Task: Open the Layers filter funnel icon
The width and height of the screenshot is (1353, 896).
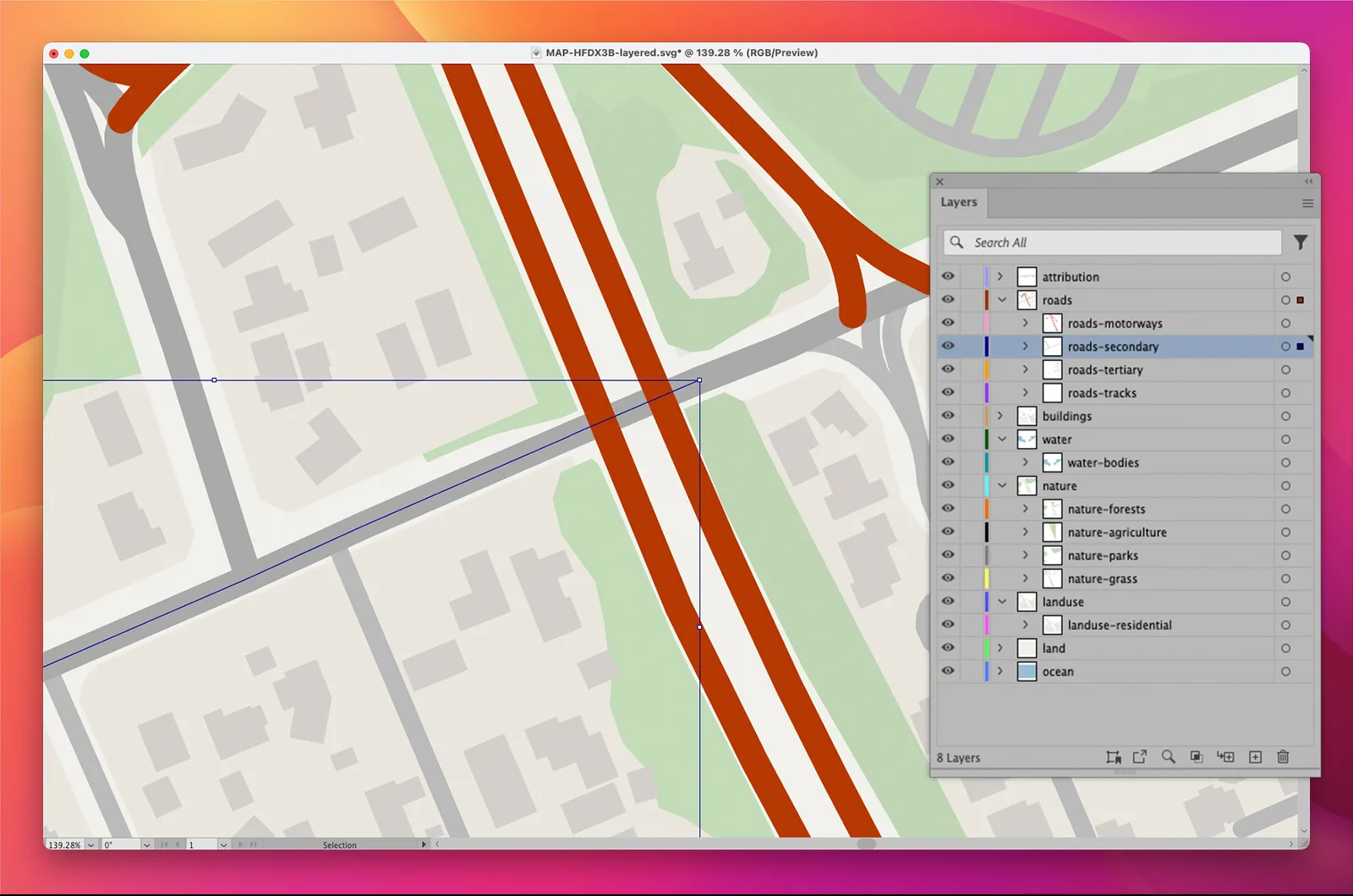Action: (x=1301, y=243)
